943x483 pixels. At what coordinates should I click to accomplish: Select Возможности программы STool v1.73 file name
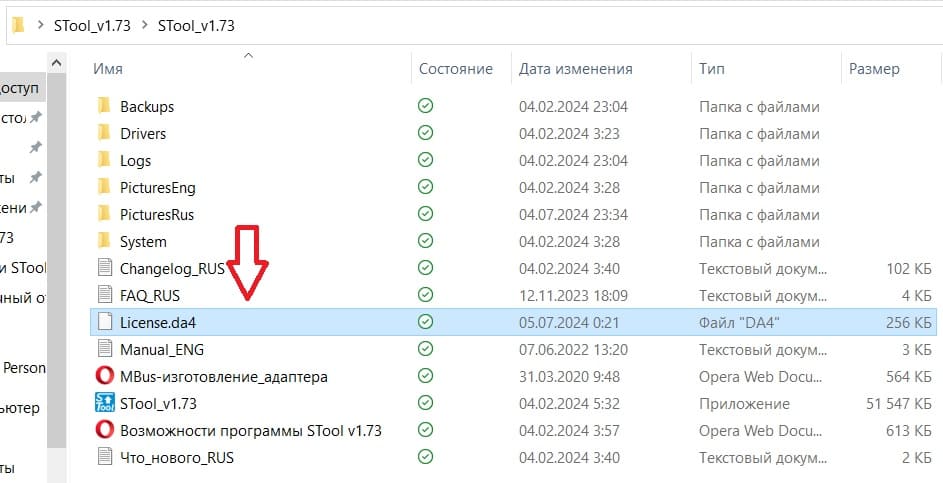click(x=251, y=431)
